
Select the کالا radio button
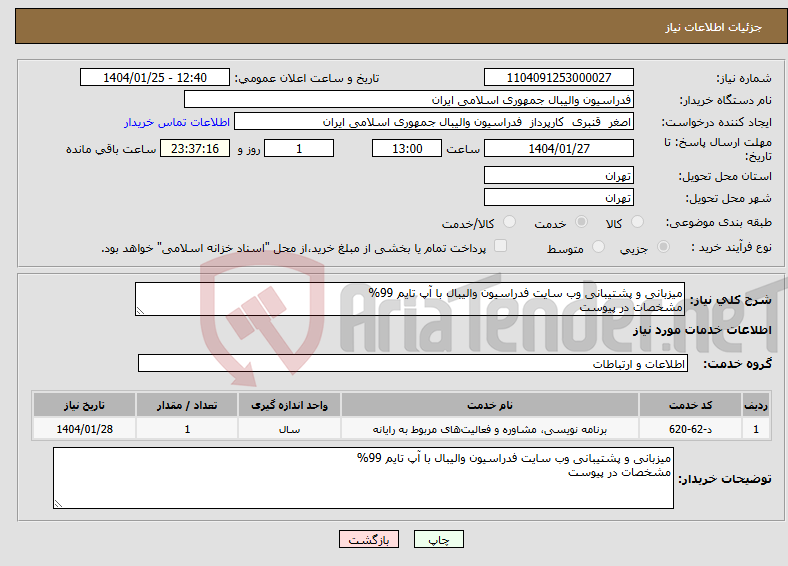pos(637,222)
